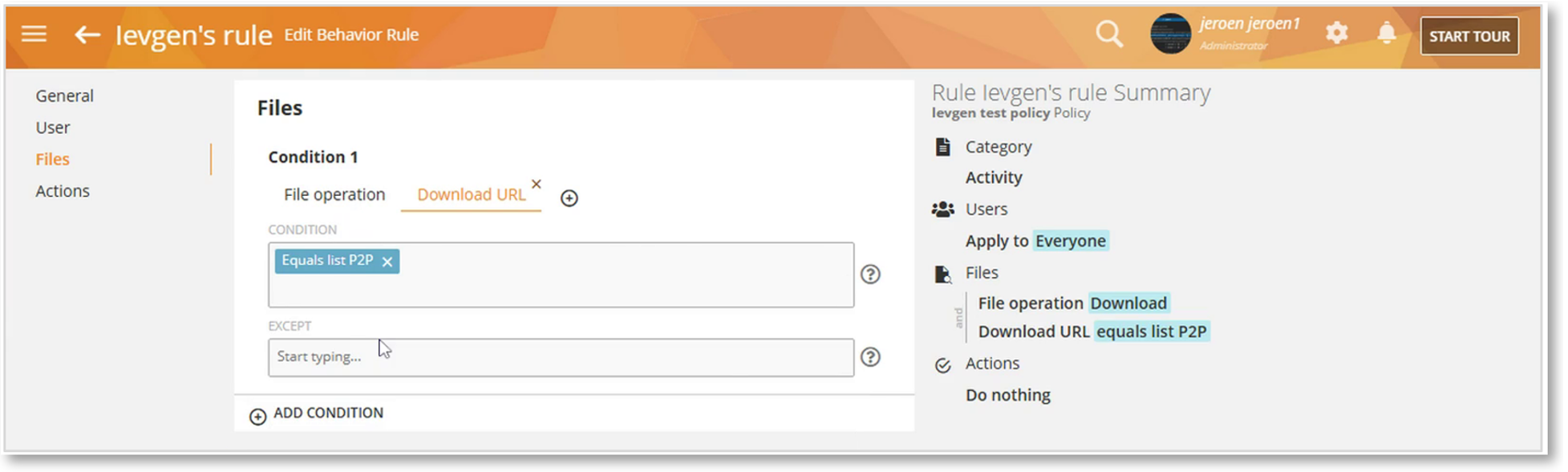Viewport: 1568px width, 472px height.
Task: Click the Ievgen's rule page title
Action: [x=194, y=35]
